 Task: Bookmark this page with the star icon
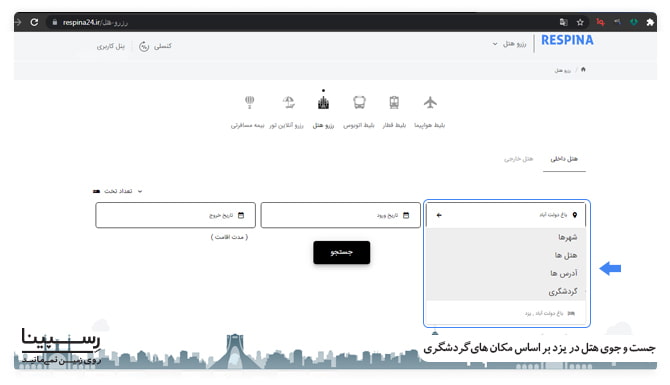coord(580,22)
